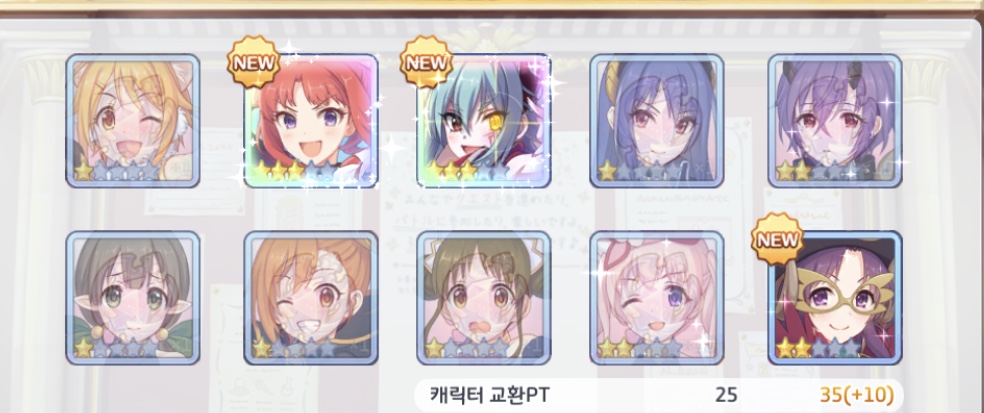Tap the single gold star on blonde character card
The width and height of the screenshot is (984, 413).
click(x=83, y=170)
